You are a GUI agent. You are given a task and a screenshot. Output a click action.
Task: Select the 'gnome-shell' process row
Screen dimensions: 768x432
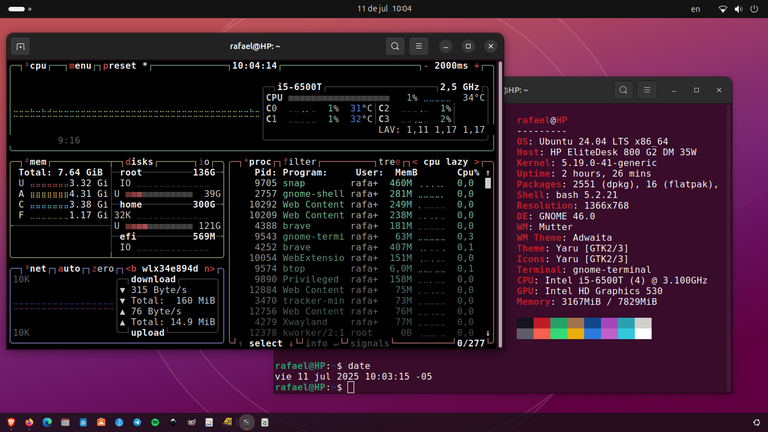click(361, 194)
